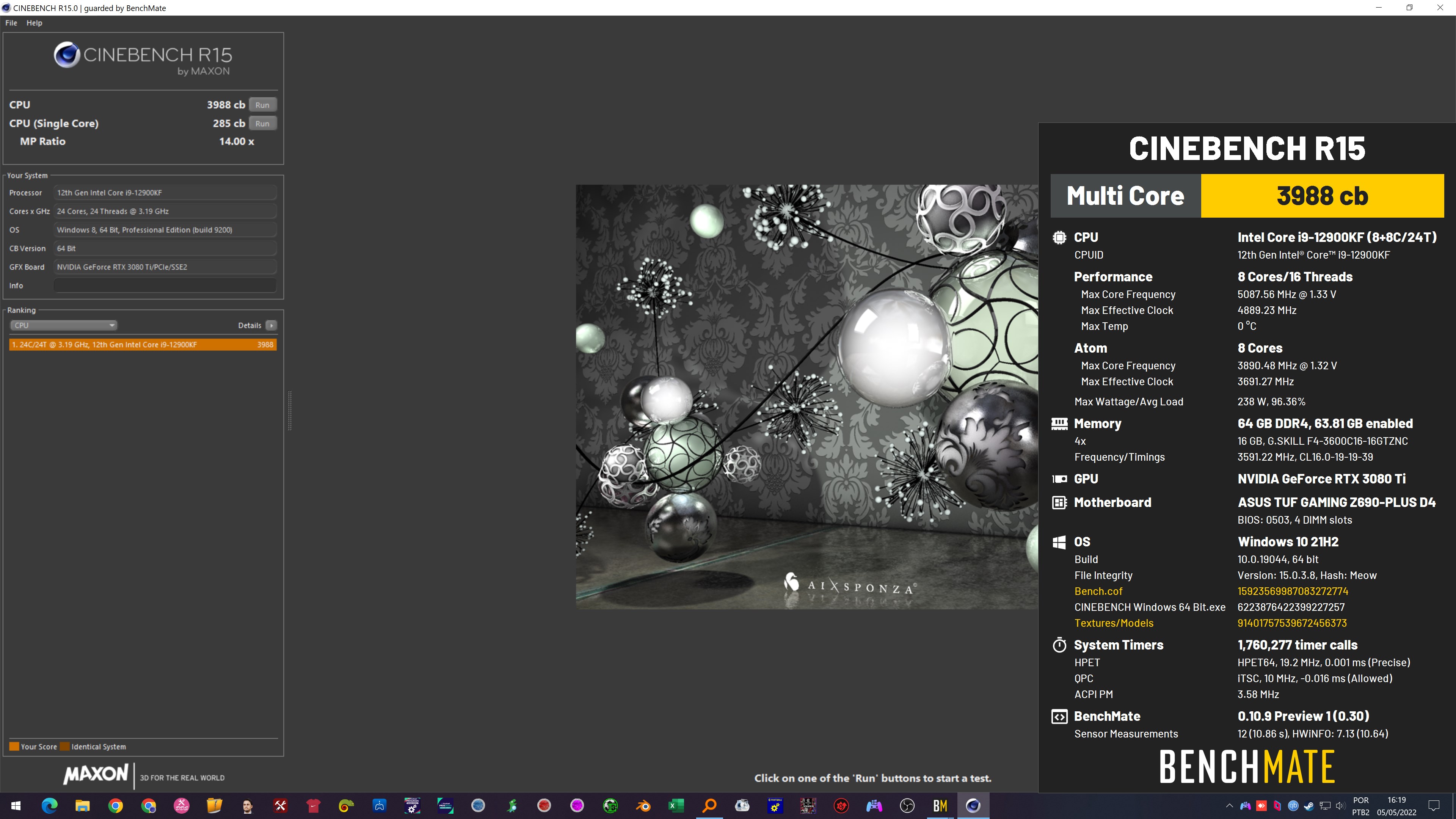Expand ranking Details with arrow button

click(x=271, y=325)
